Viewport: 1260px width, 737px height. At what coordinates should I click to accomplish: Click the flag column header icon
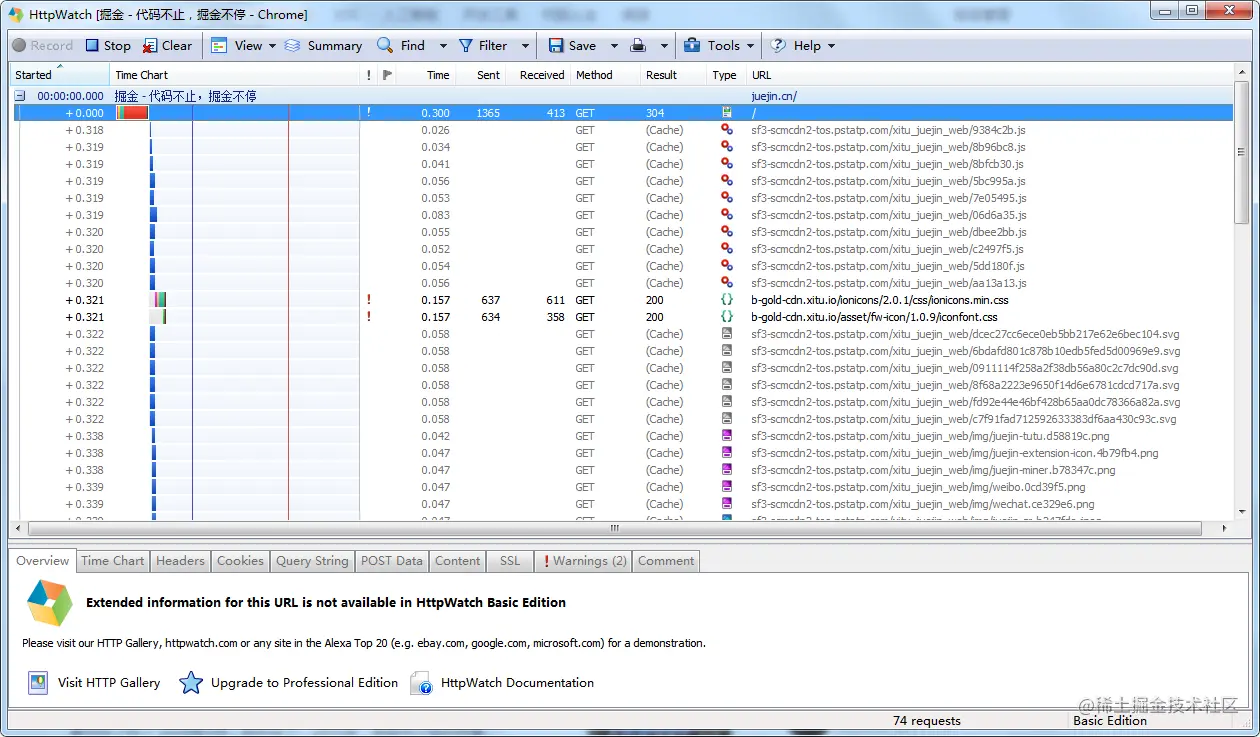[x=388, y=75]
